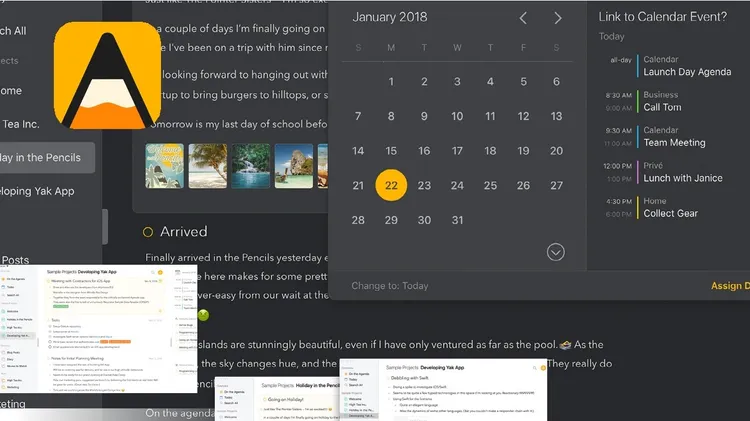Toggle the yellow circle next to Arrived
Image resolution: width=750 pixels, height=421 pixels.
[x=148, y=232]
